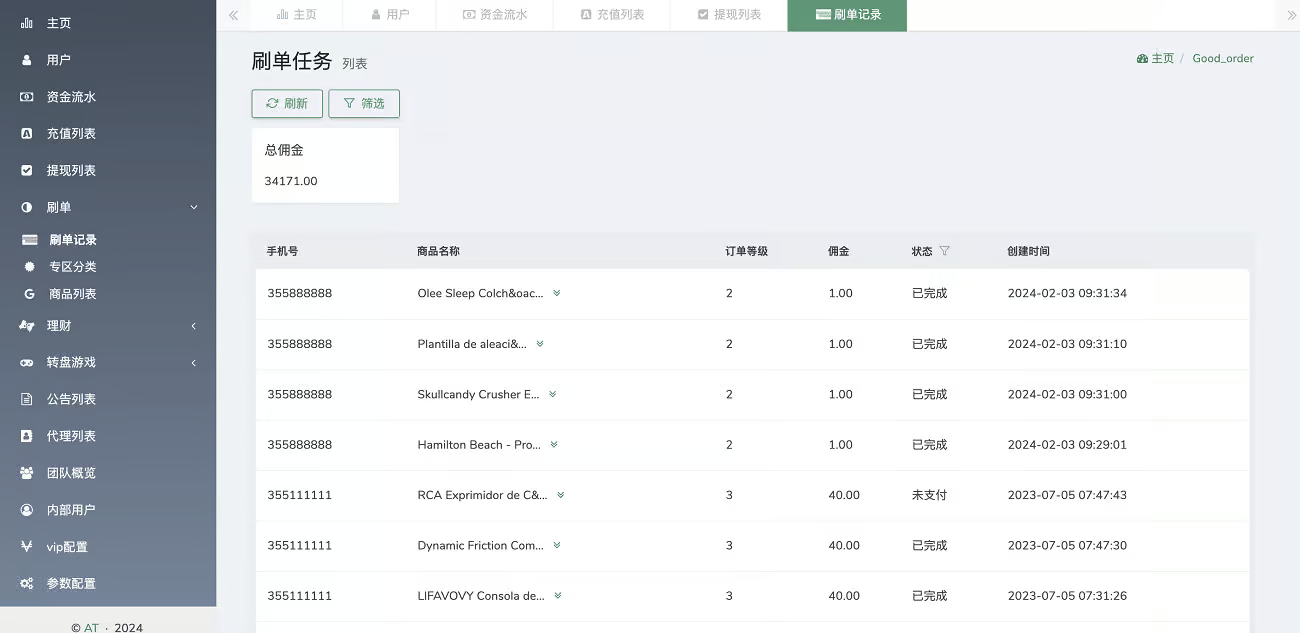This screenshot has height=633, width=1300.
Task: Open 参数配置 settings in the sidebar
Action: [71, 584]
